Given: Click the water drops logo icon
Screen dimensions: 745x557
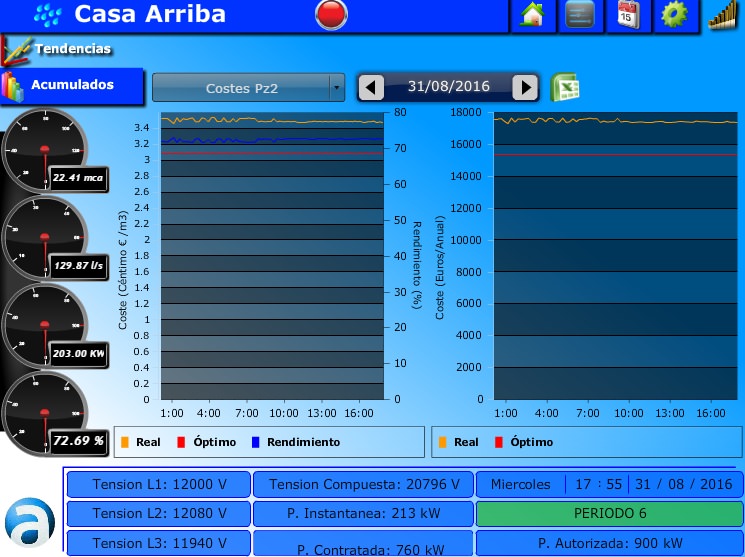Looking at the screenshot, I should click(47, 14).
